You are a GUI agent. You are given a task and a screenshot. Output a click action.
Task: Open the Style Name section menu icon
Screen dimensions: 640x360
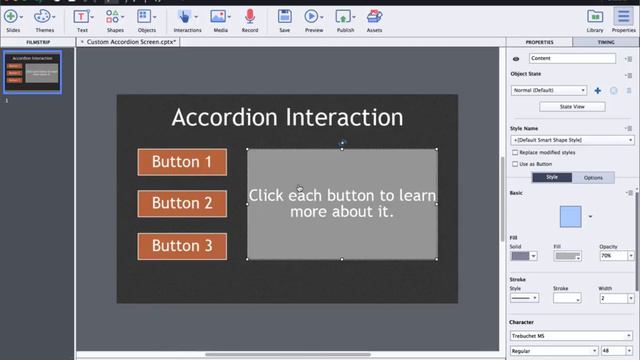point(629,129)
